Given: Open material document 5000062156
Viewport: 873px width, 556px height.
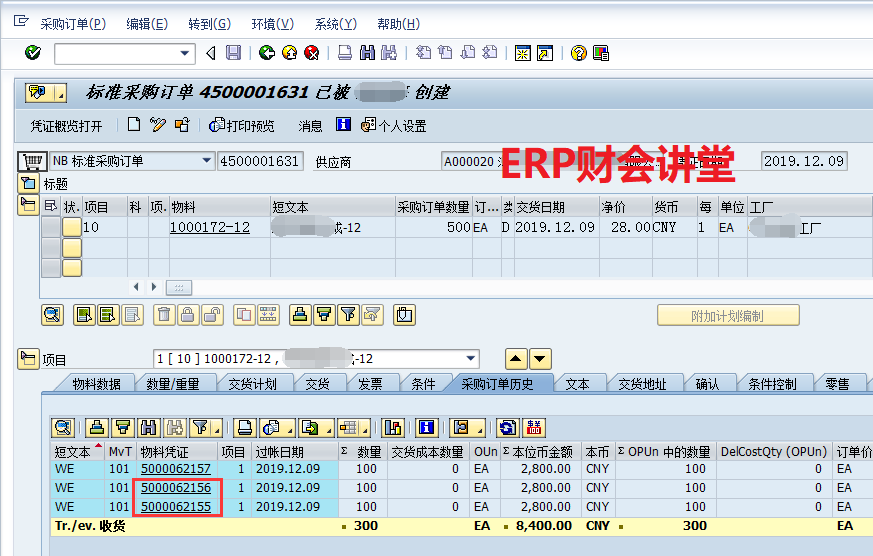Looking at the screenshot, I should coord(175,488).
